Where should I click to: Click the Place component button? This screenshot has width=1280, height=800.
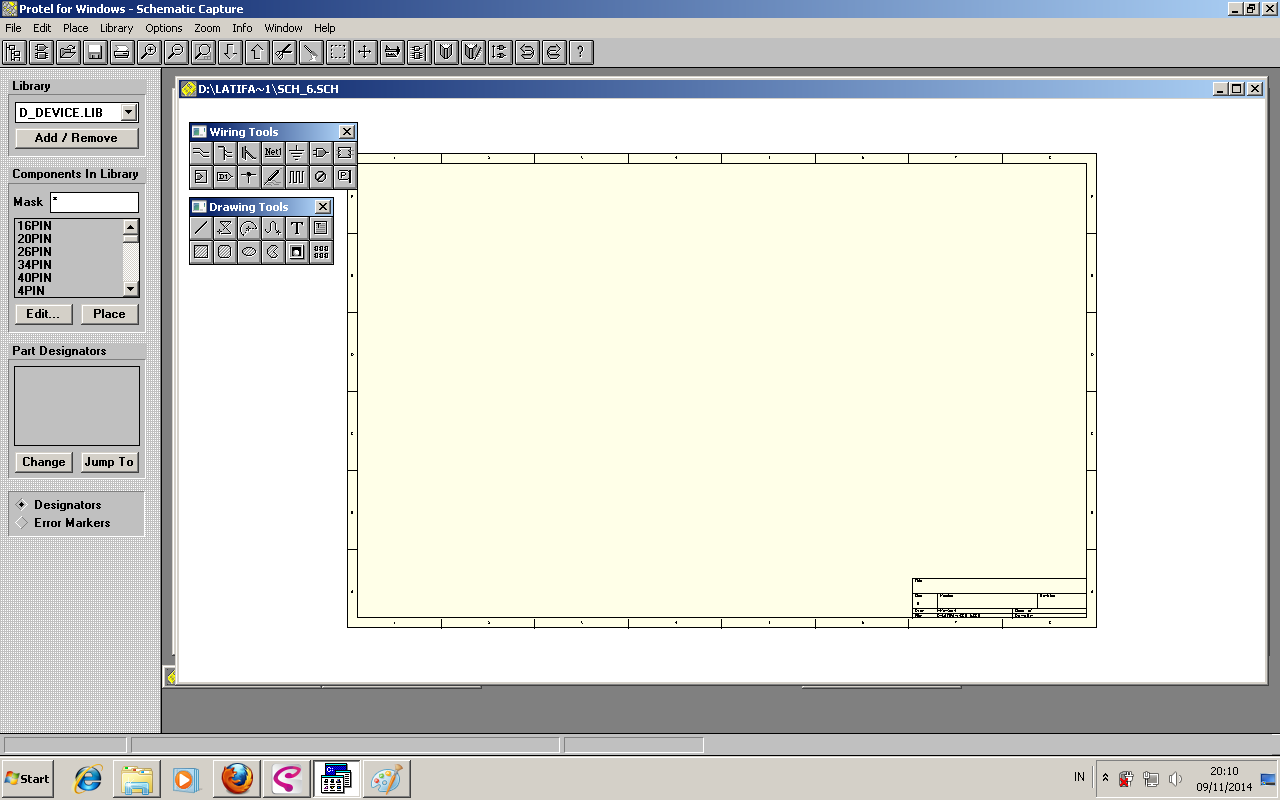point(109,314)
